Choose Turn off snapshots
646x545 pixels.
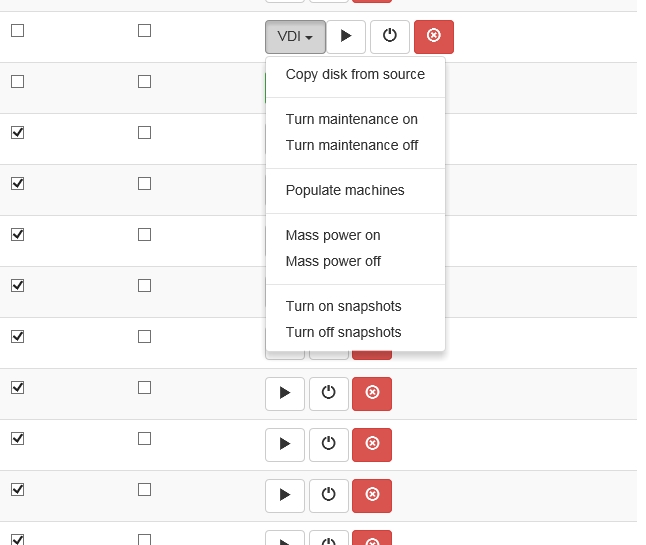tap(343, 332)
